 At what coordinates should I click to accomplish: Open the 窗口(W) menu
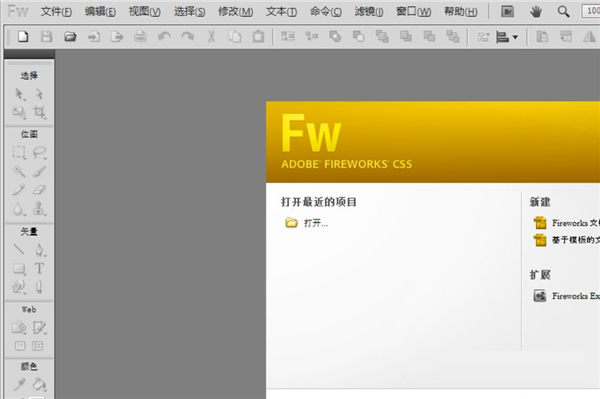point(413,12)
